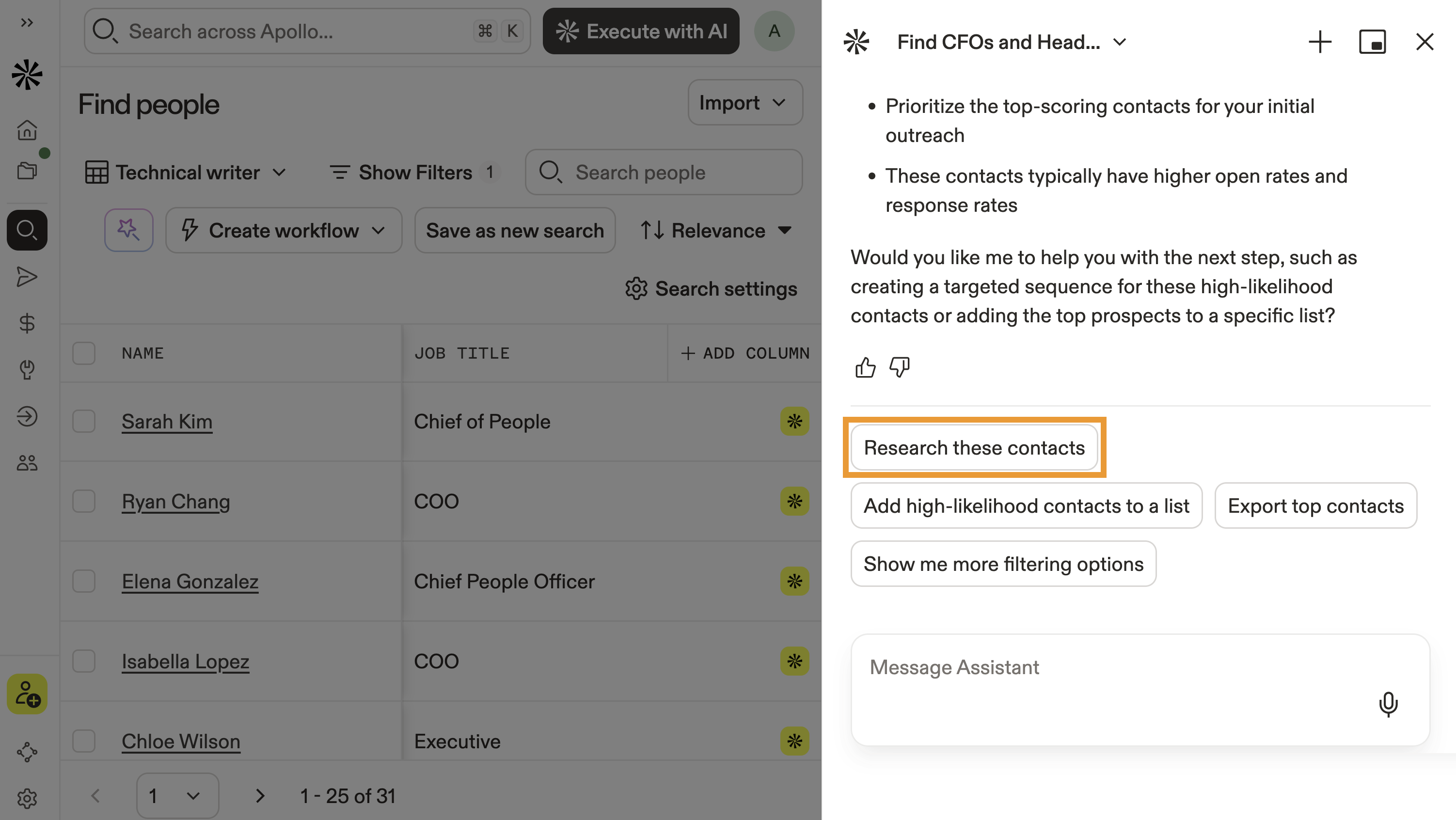This screenshot has width=1456, height=820.
Task: Open the dollar-sign deals sidebar icon
Action: pyautogui.click(x=27, y=323)
